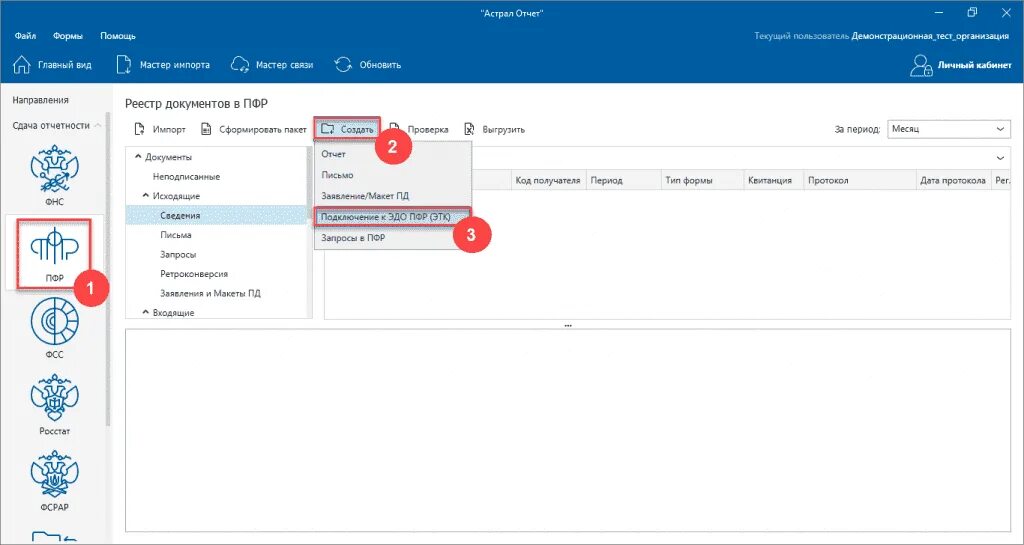Screen dimensions: 1024x545
Task: Click the Выгрузить toolbar button
Action: click(494, 129)
